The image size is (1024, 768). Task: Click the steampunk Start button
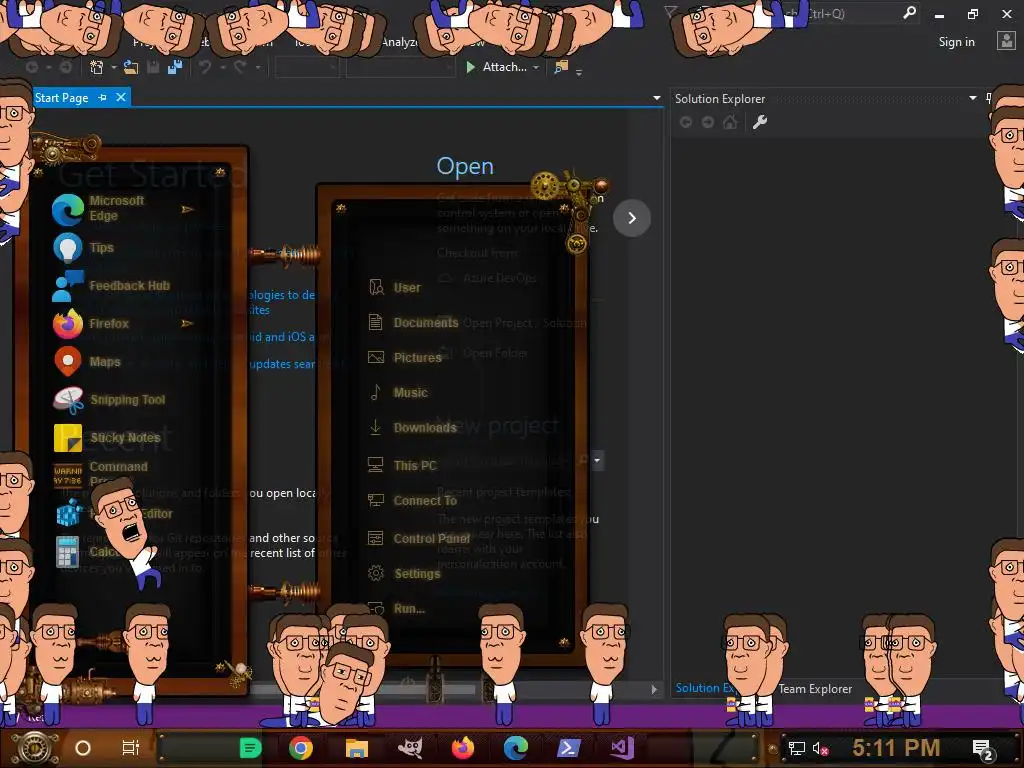pos(35,748)
